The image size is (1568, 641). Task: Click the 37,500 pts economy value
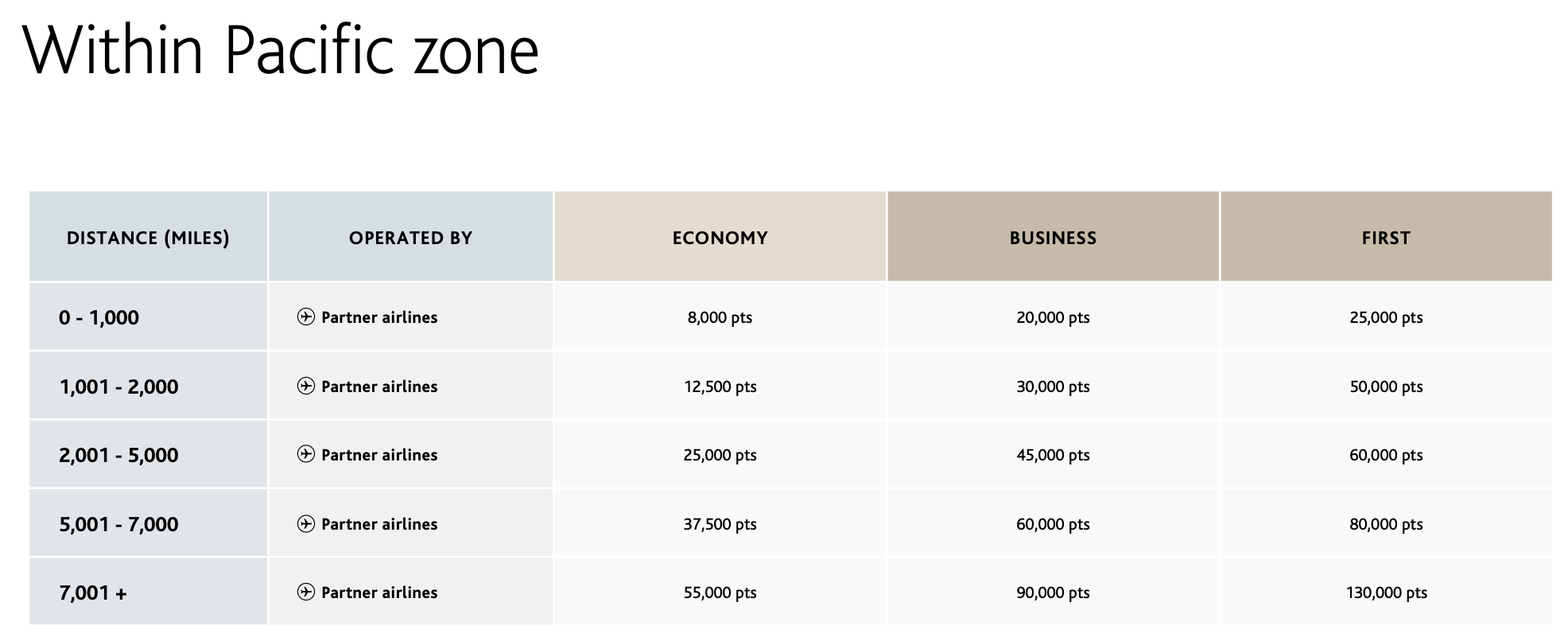click(x=720, y=524)
